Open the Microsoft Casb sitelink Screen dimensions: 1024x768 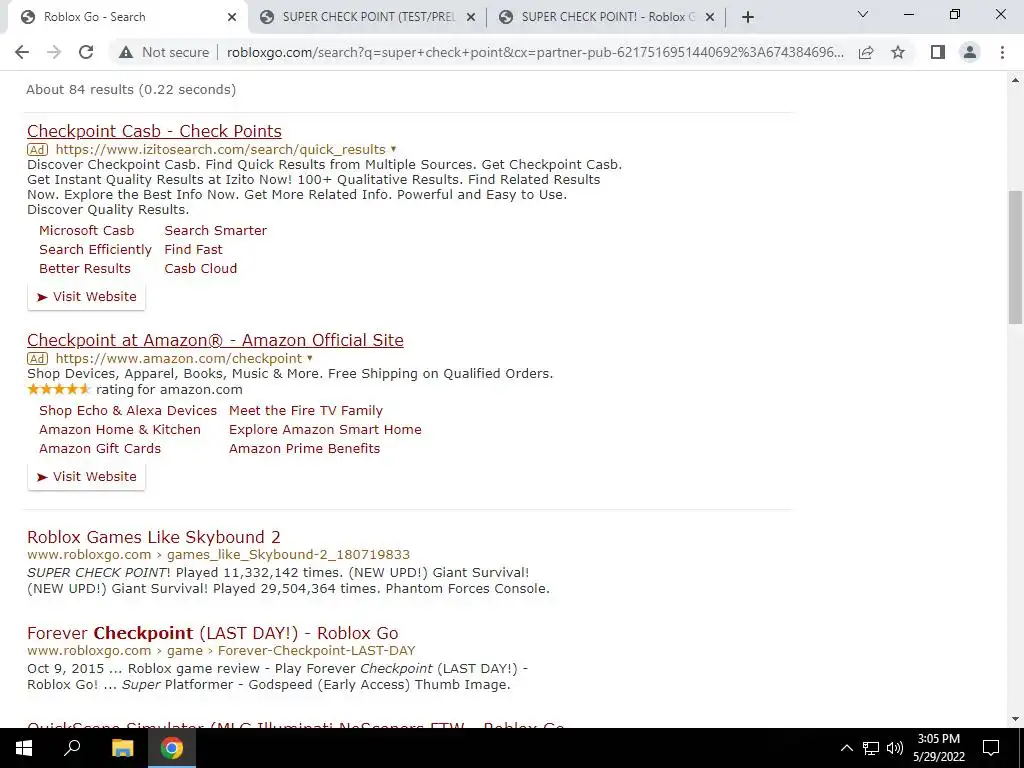[x=86, y=231]
